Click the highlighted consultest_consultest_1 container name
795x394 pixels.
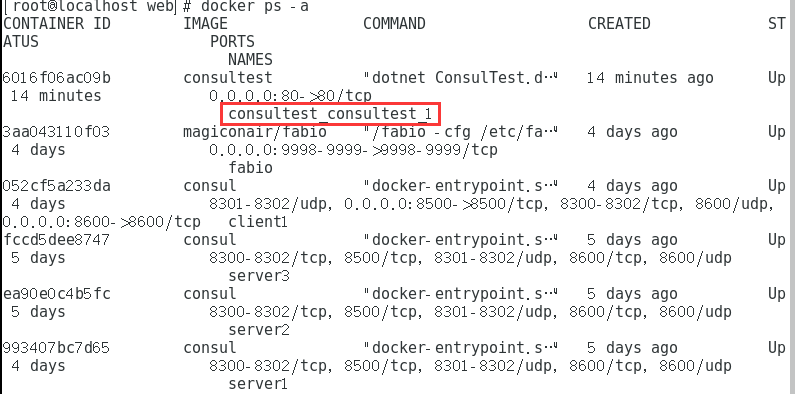(330, 114)
